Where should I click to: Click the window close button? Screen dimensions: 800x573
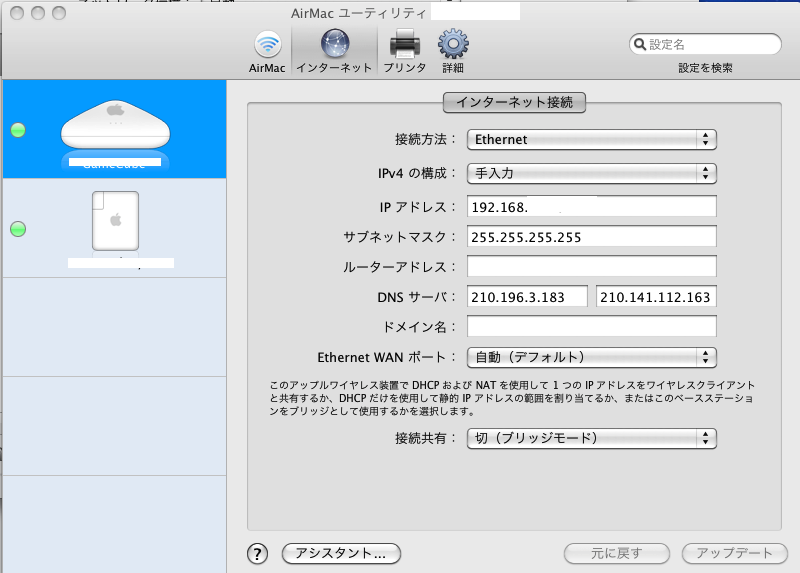(17, 13)
